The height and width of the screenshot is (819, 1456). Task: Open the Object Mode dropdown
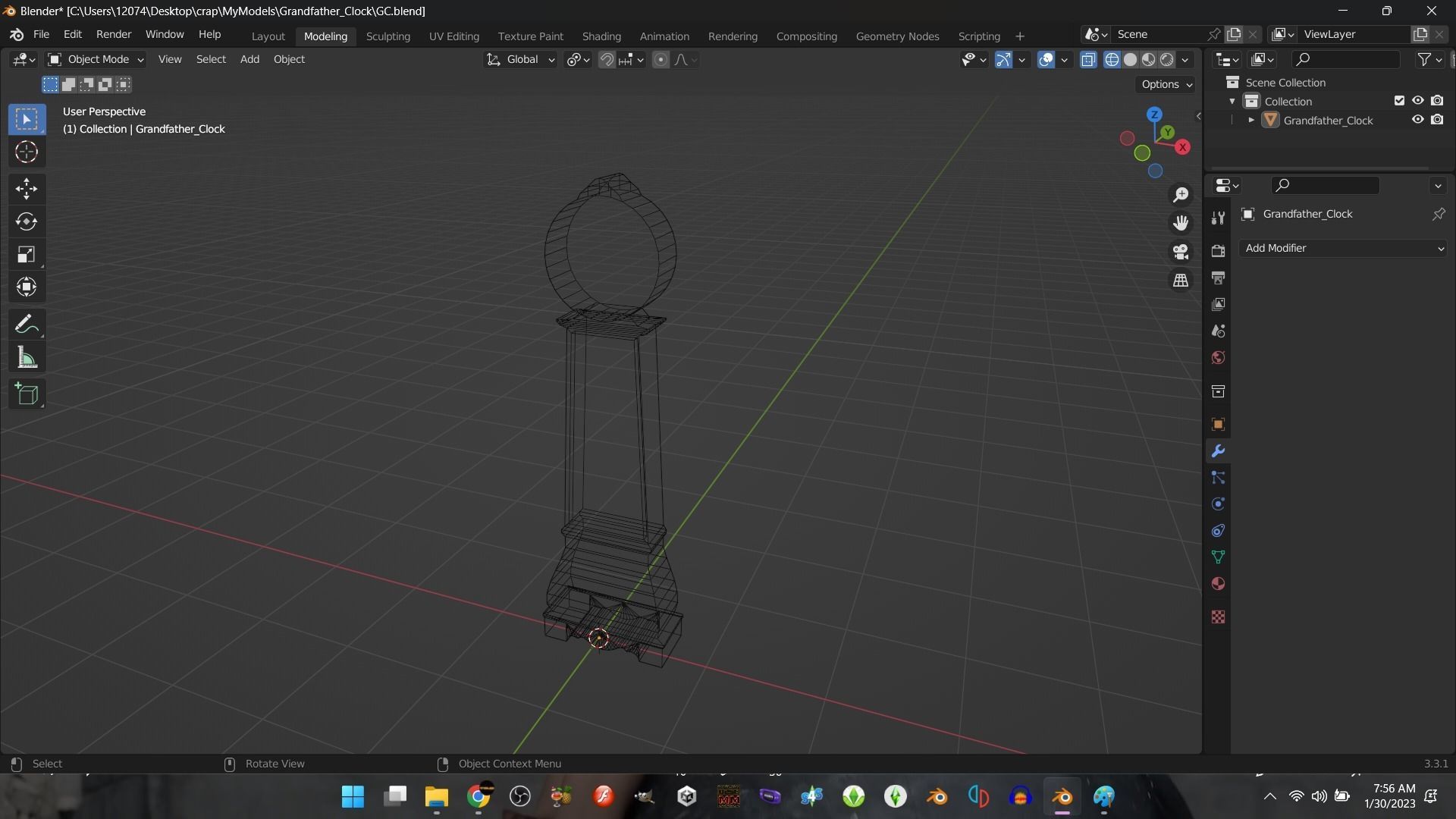point(96,59)
